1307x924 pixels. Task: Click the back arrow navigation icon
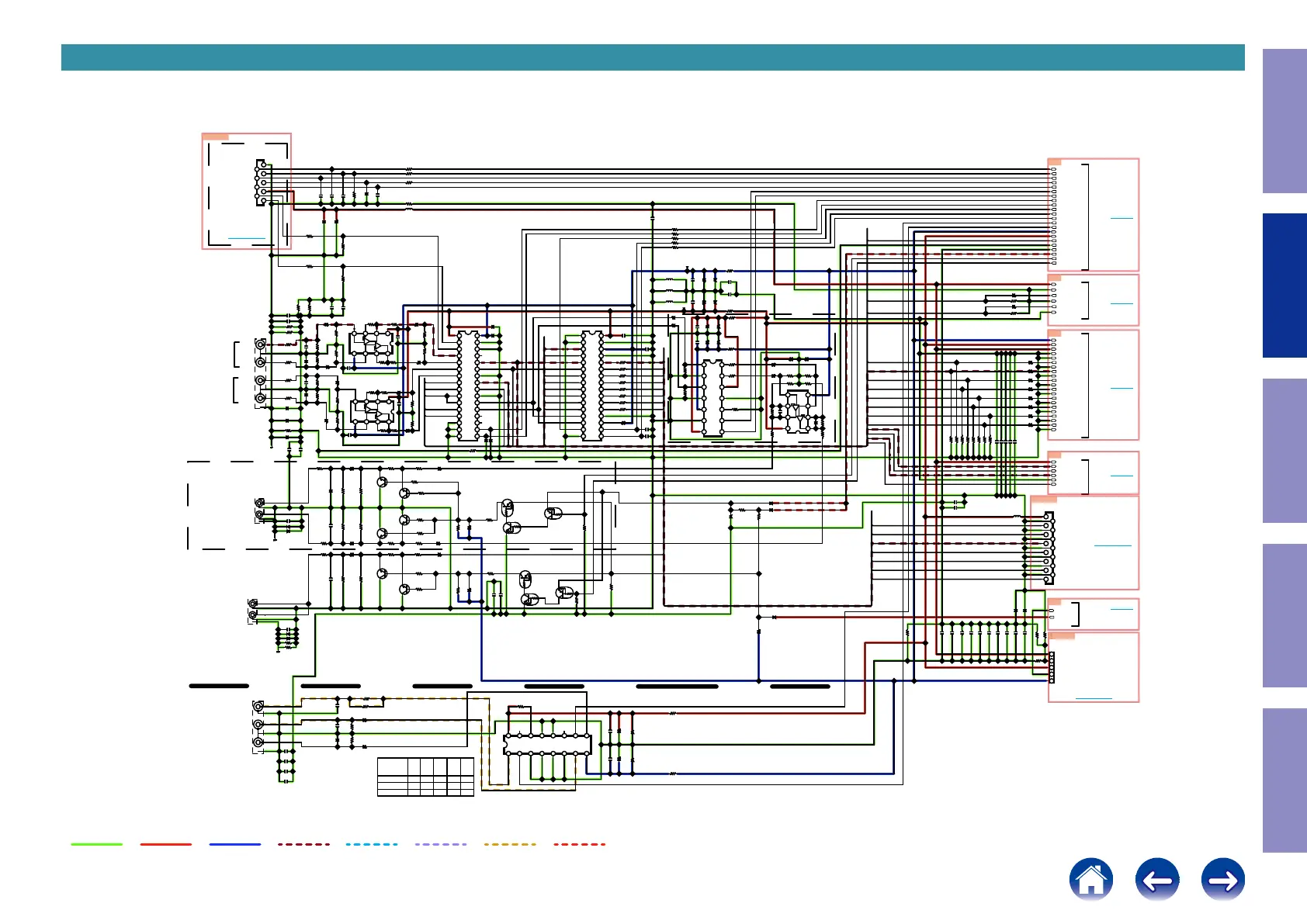point(1157,880)
